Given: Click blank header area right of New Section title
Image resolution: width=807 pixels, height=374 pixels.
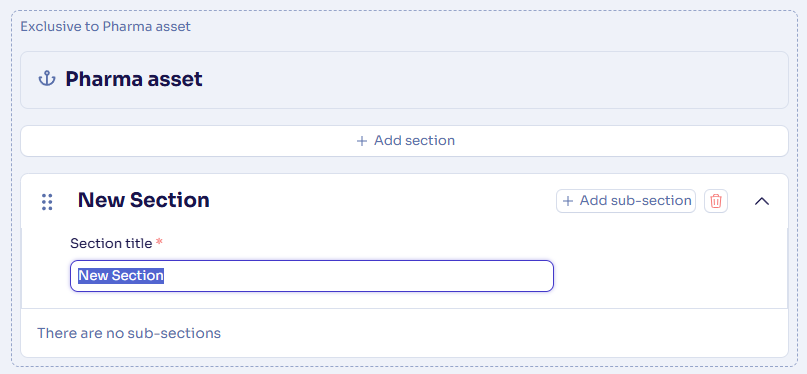Looking at the screenshot, I should tap(381, 201).
